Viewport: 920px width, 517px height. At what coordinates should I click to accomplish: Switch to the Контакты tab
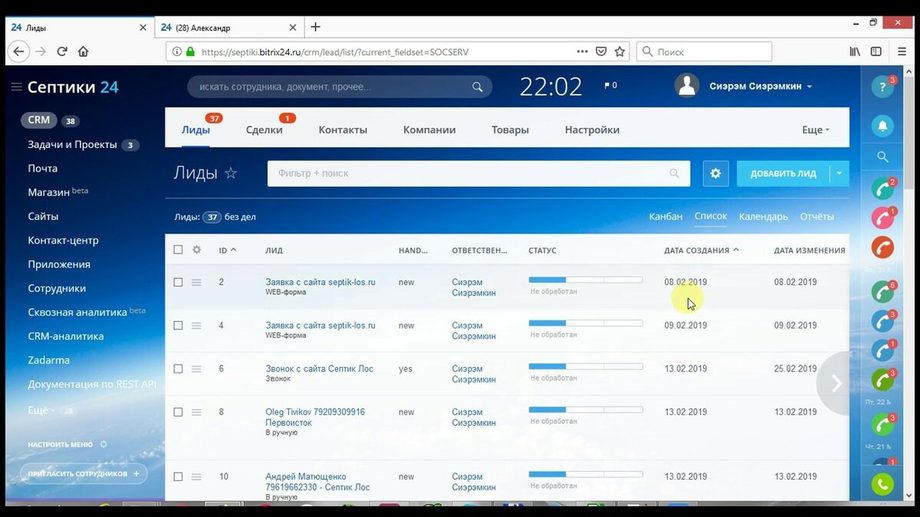pyautogui.click(x=343, y=130)
